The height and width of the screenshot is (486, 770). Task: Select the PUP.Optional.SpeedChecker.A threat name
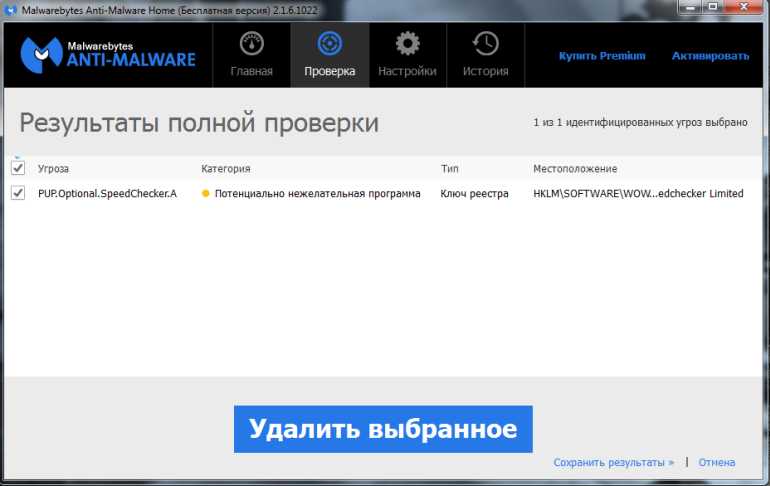click(x=108, y=193)
